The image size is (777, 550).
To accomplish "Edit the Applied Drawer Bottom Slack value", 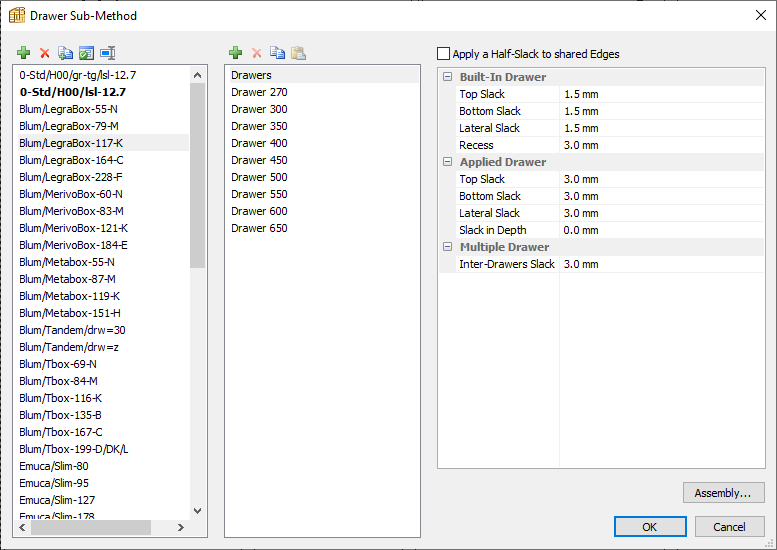I will (662, 196).
